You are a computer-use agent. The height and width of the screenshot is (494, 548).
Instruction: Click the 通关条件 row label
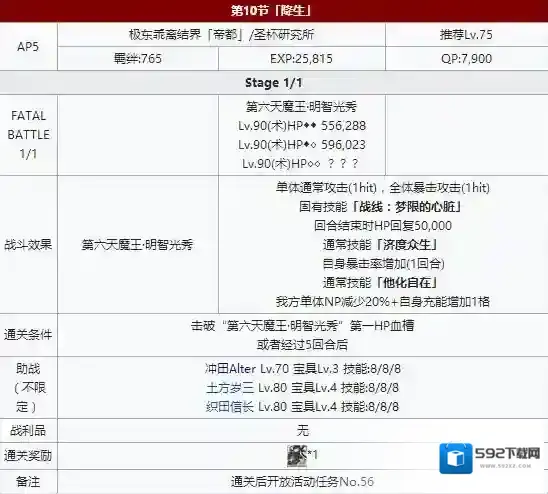[28, 335]
